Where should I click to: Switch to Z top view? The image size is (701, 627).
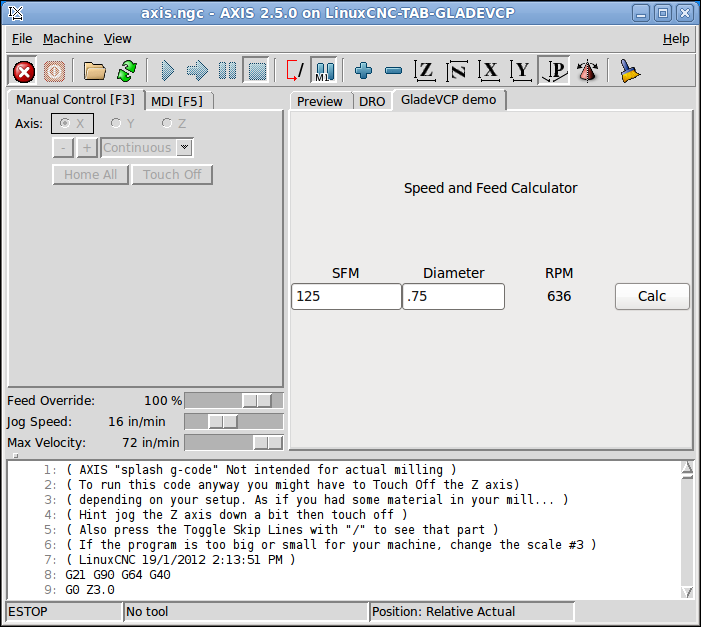click(x=425, y=71)
